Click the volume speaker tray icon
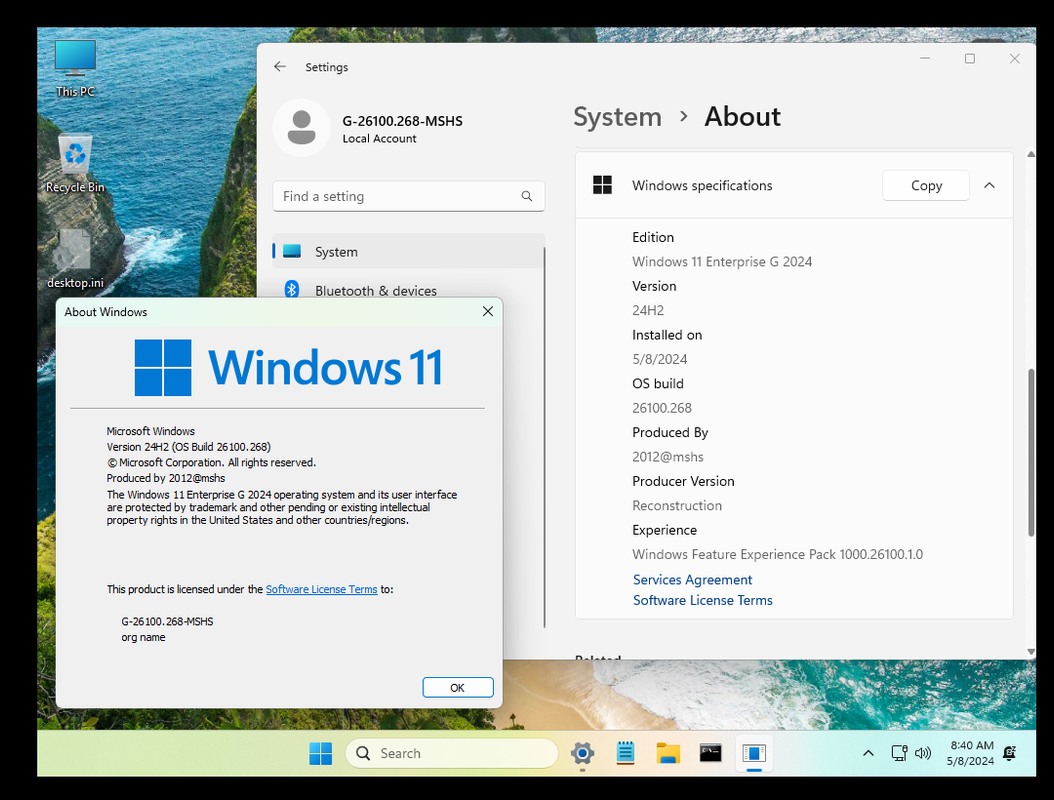 point(923,754)
